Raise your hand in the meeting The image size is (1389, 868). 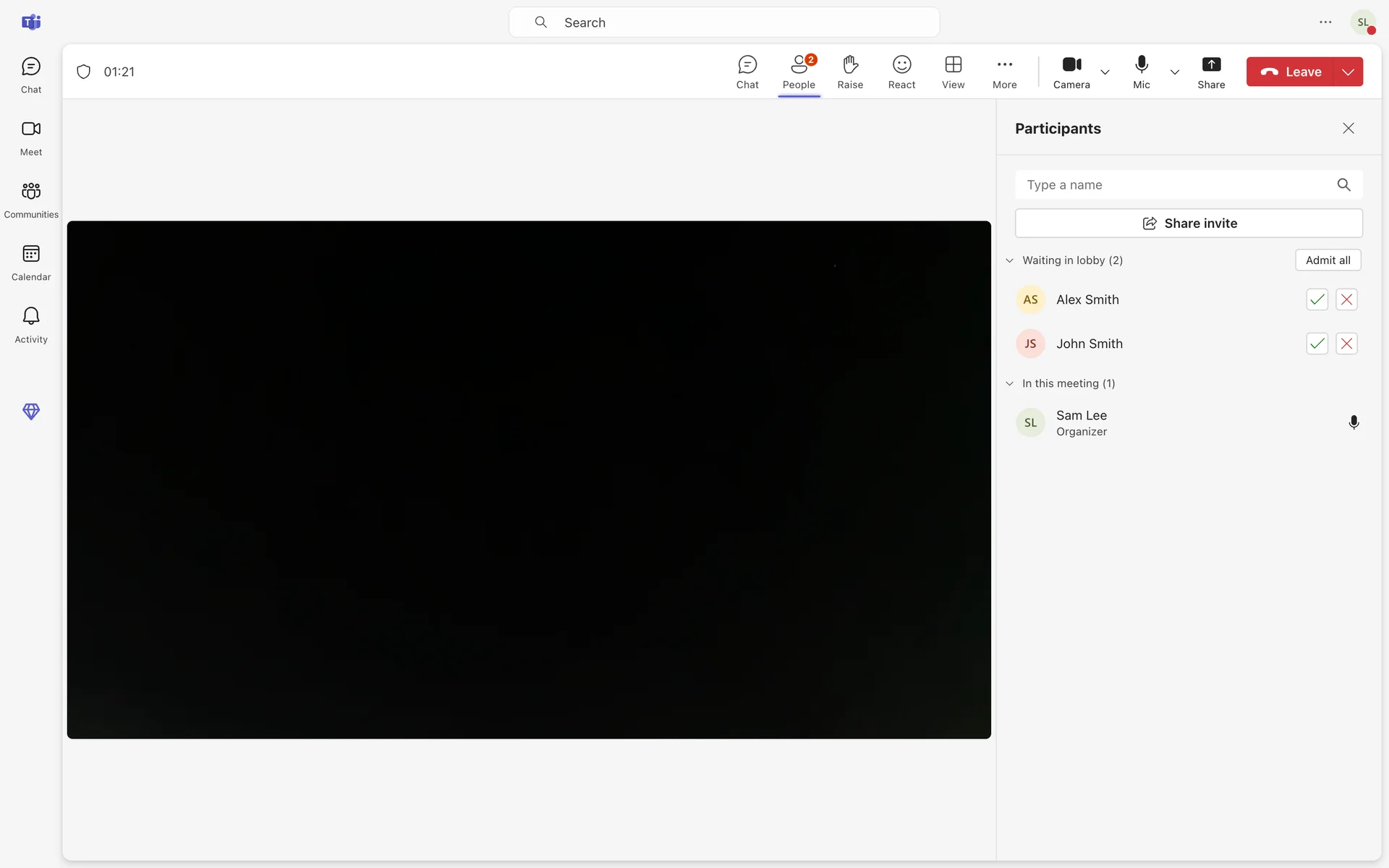pos(850,72)
